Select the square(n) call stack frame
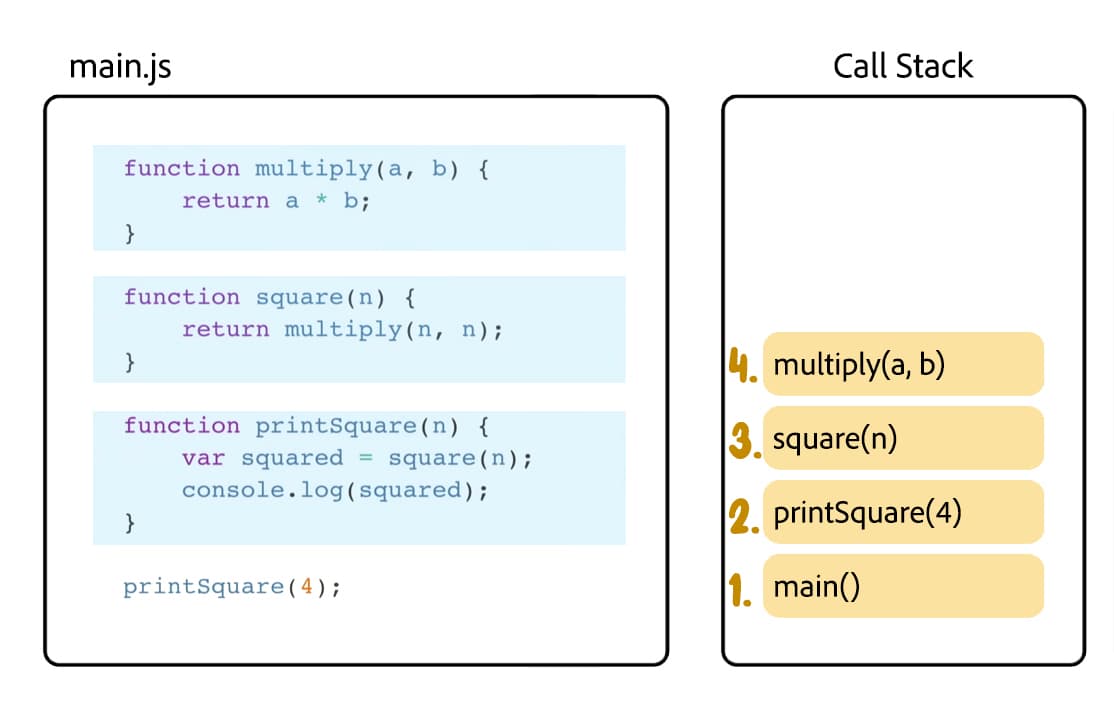The height and width of the screenshot is (701, 1114). (x=903, y=438)
